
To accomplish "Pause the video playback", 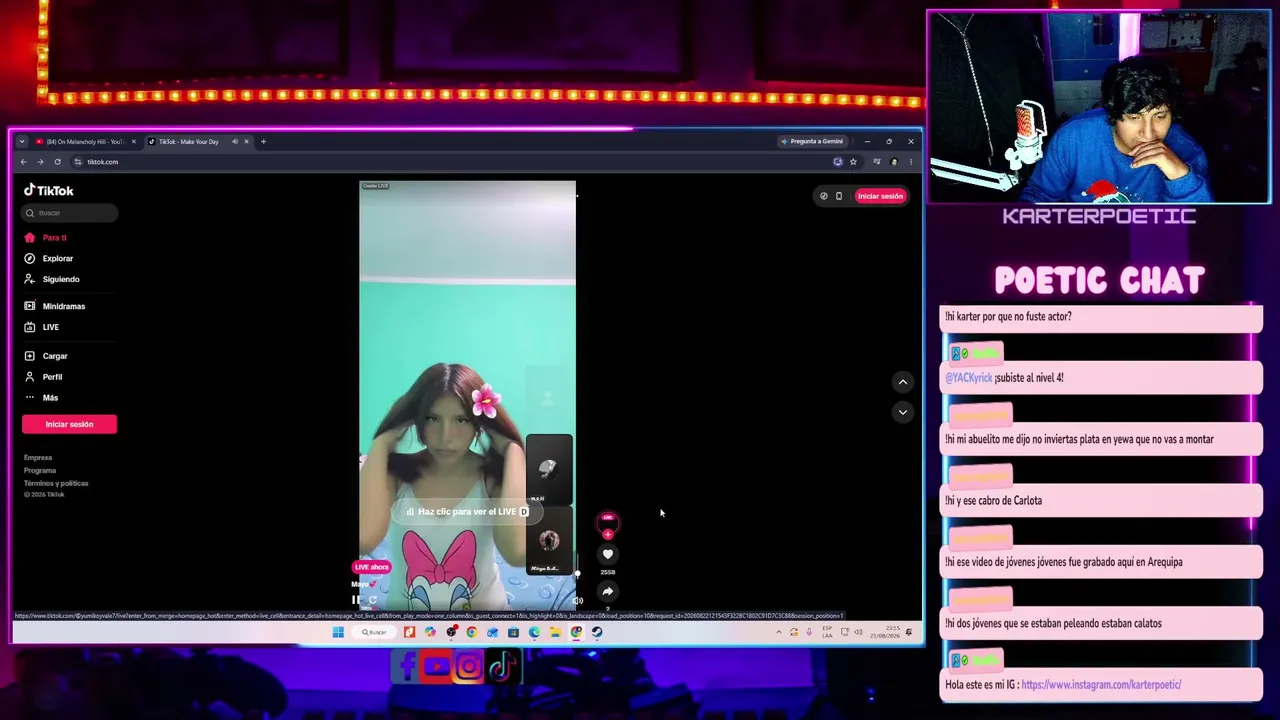I will 357,600.
